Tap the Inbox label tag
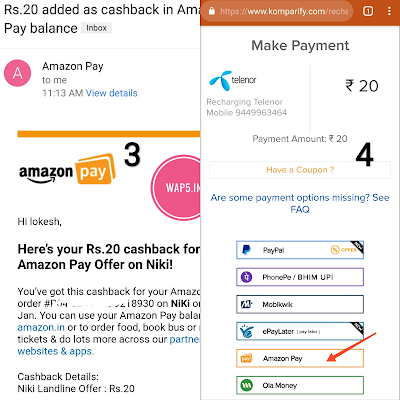 96,28
